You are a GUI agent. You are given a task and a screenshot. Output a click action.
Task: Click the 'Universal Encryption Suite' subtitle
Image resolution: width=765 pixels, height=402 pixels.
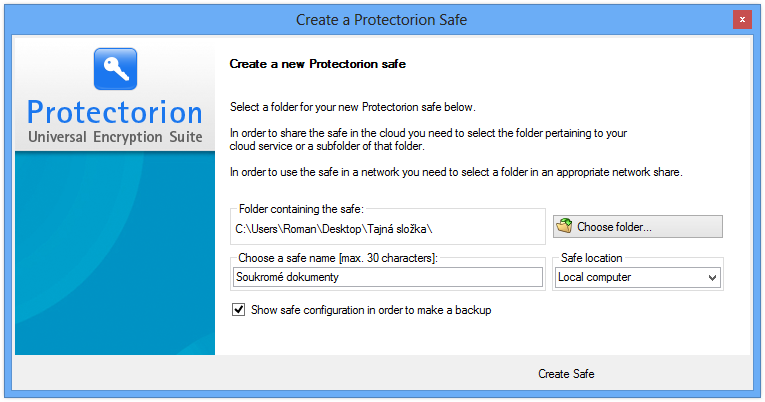coord(115,137)
